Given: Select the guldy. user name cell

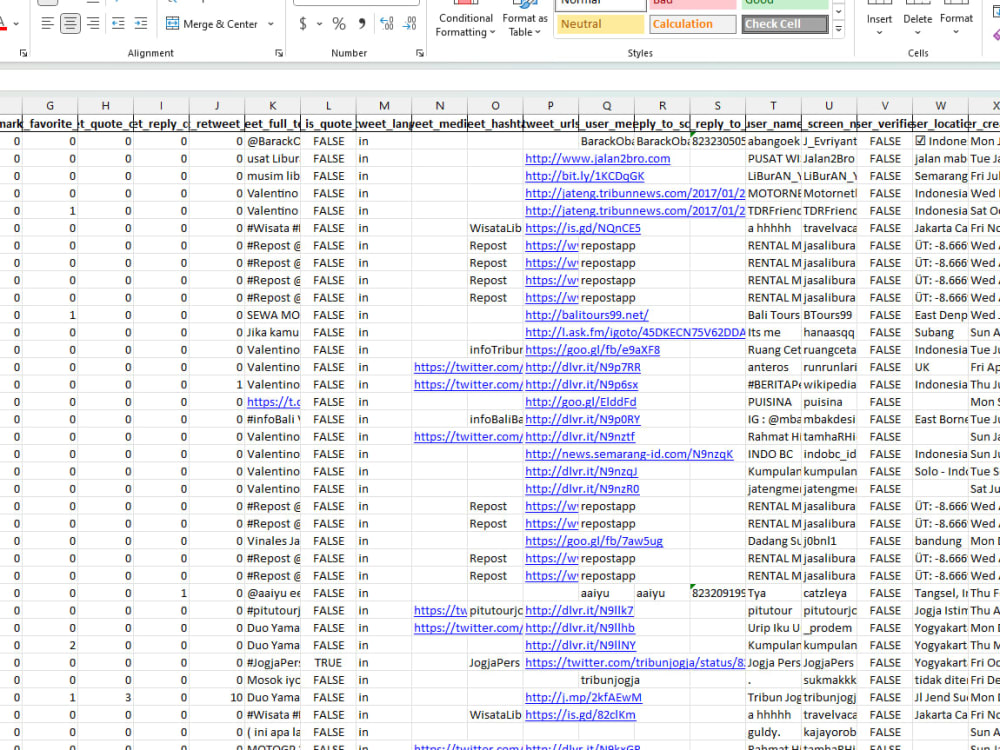Looking at the screenshot, I should 773,732.
